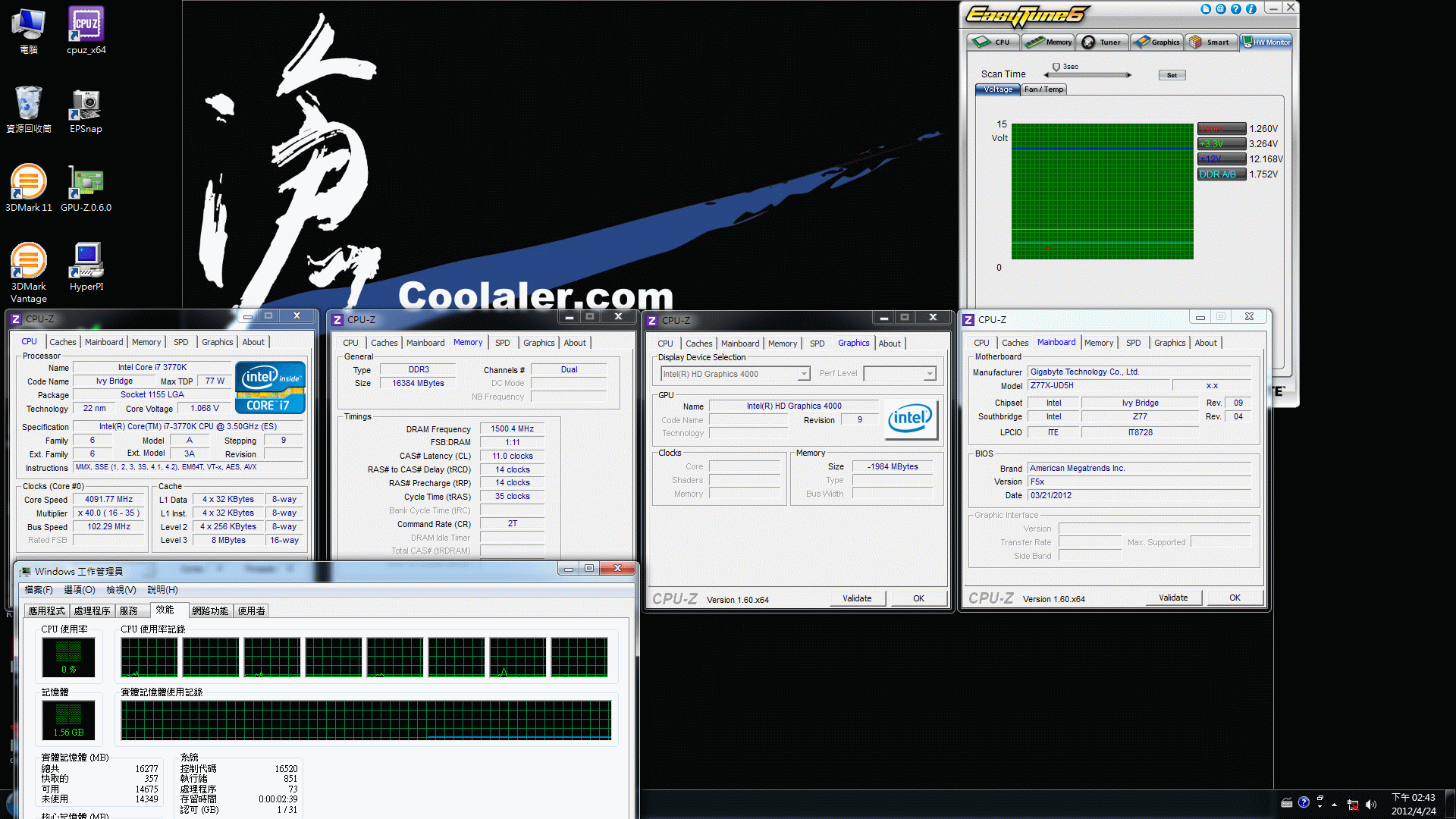
Task: Click OK in CPU-Z Mainboard window
Action: [1235, 598]
